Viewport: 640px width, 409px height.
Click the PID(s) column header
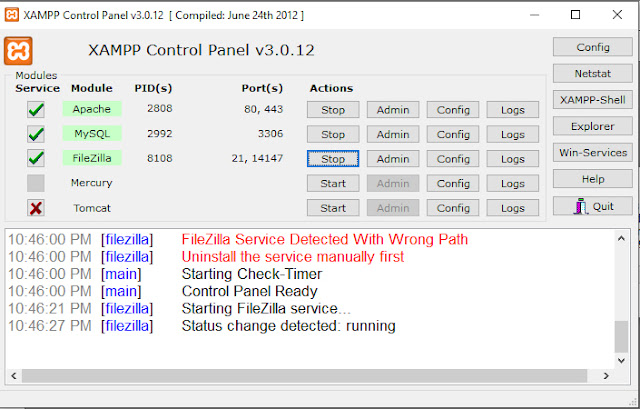coord(153,88)
